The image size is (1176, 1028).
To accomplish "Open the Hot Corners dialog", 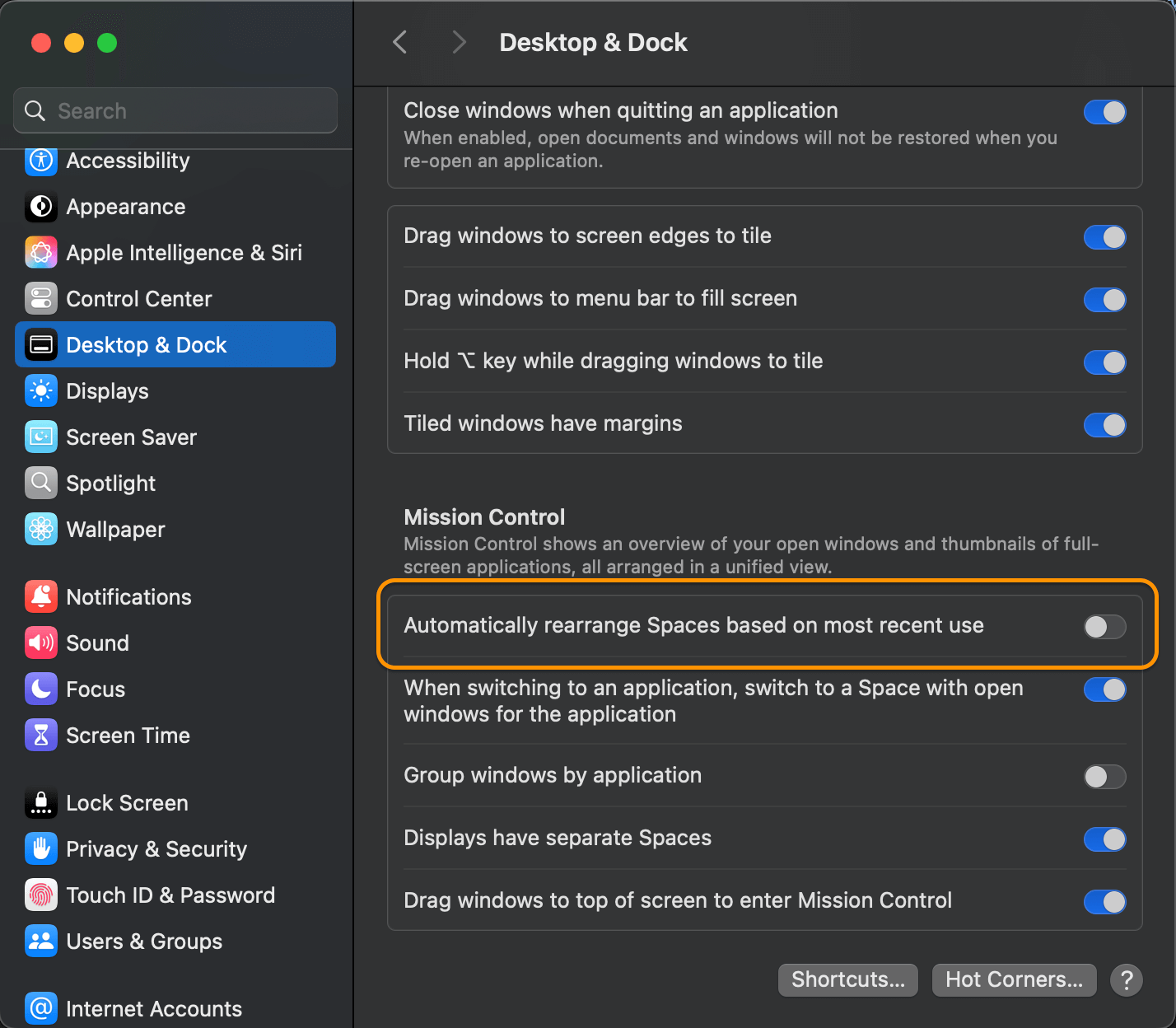I will (x=1014, y=979).
